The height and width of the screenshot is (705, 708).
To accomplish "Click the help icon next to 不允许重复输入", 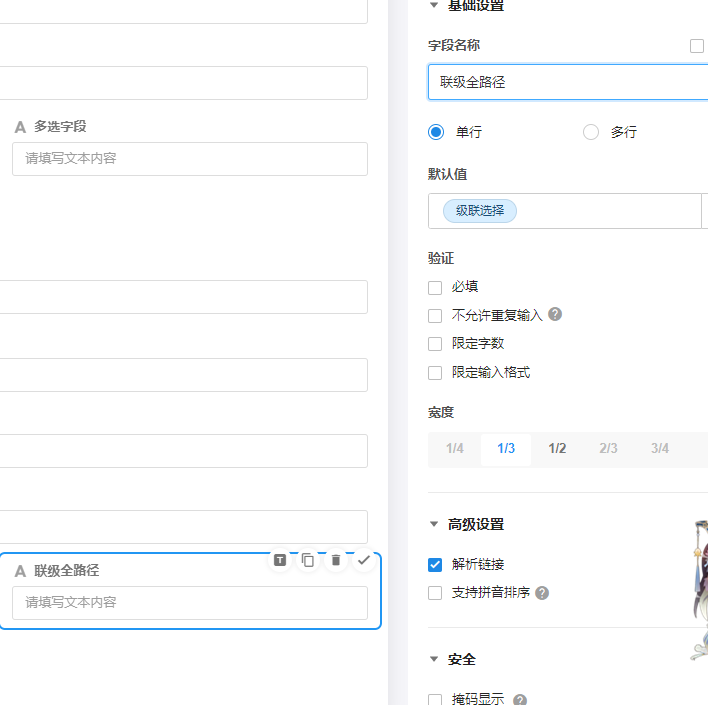I will pyautogui.click(x=555, y=314).
